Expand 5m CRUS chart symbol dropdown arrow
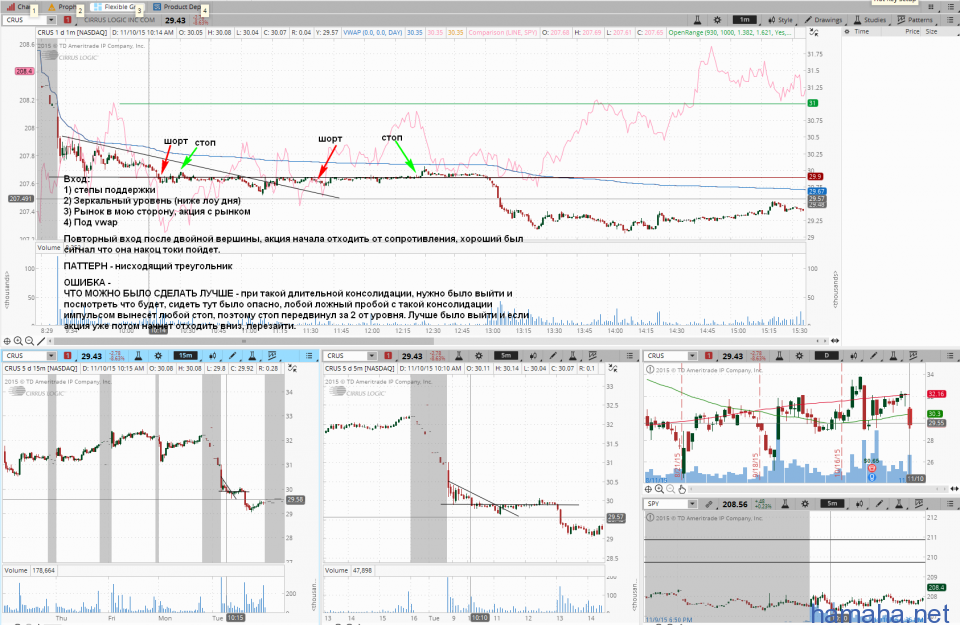Screen dimensions: 960x625 click(x=372, y=356)
